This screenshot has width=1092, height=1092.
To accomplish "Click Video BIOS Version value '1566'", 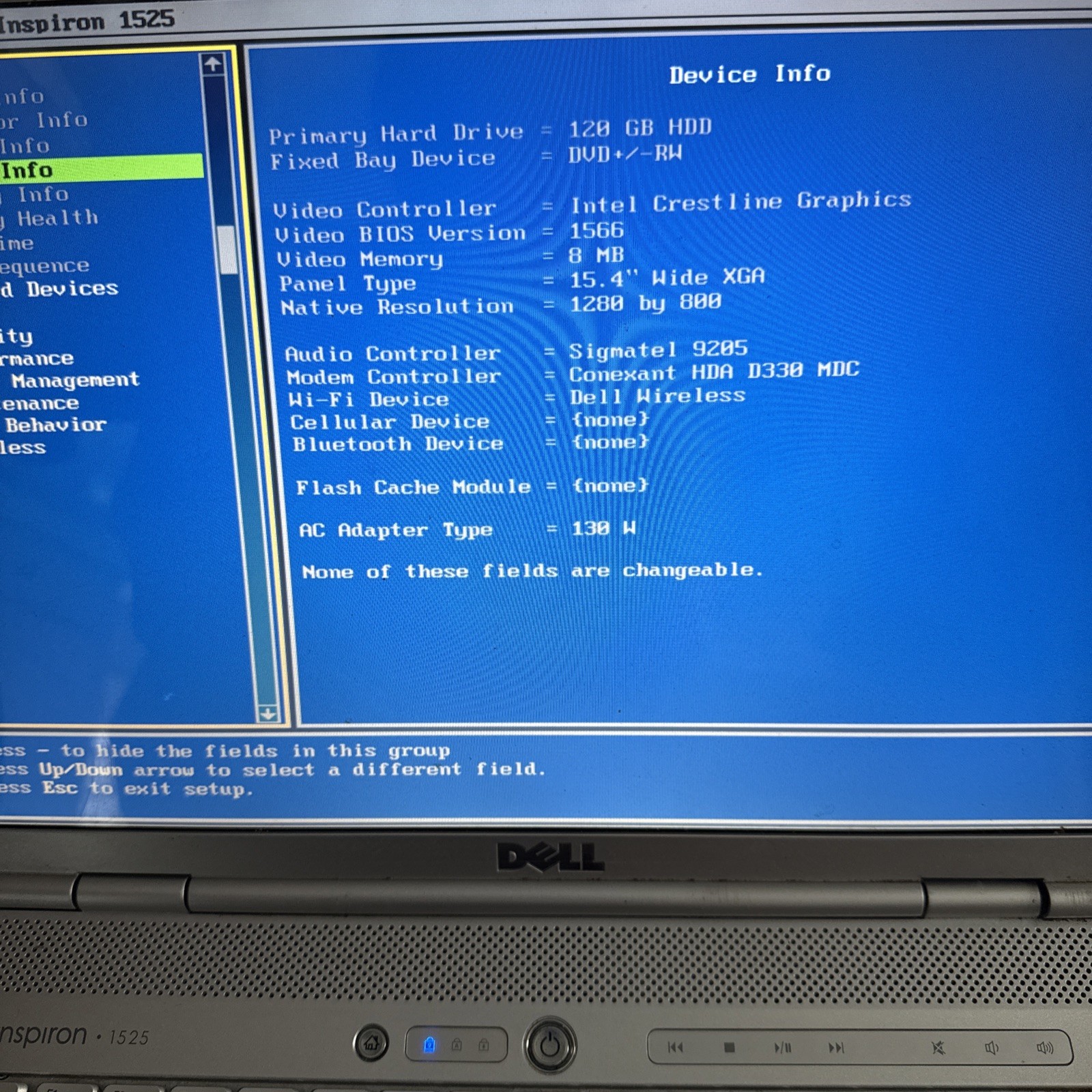I will coord(597,231).
